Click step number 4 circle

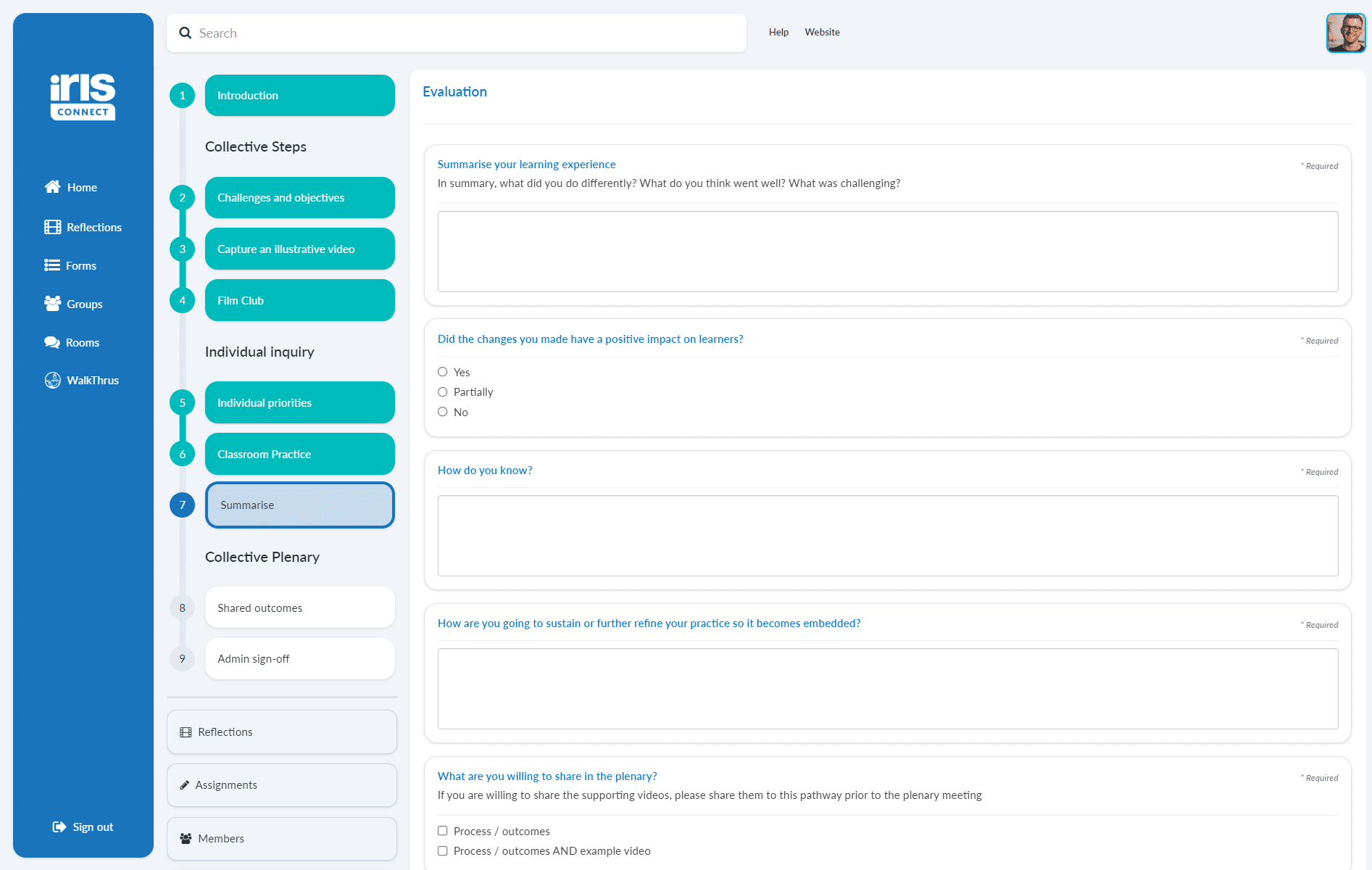tap(182, 300)
